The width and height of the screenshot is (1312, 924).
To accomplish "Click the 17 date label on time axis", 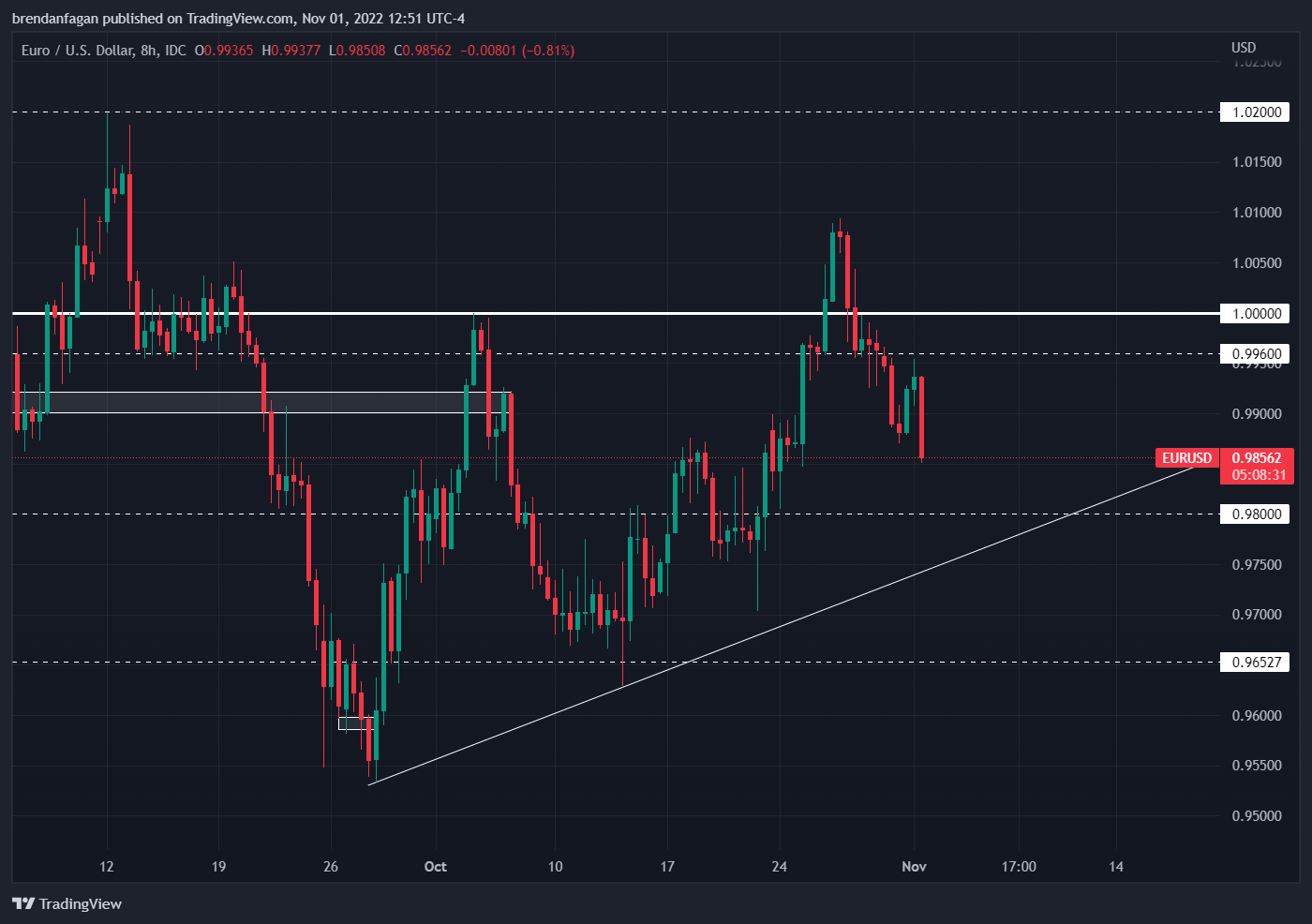I will click(667, 867).
